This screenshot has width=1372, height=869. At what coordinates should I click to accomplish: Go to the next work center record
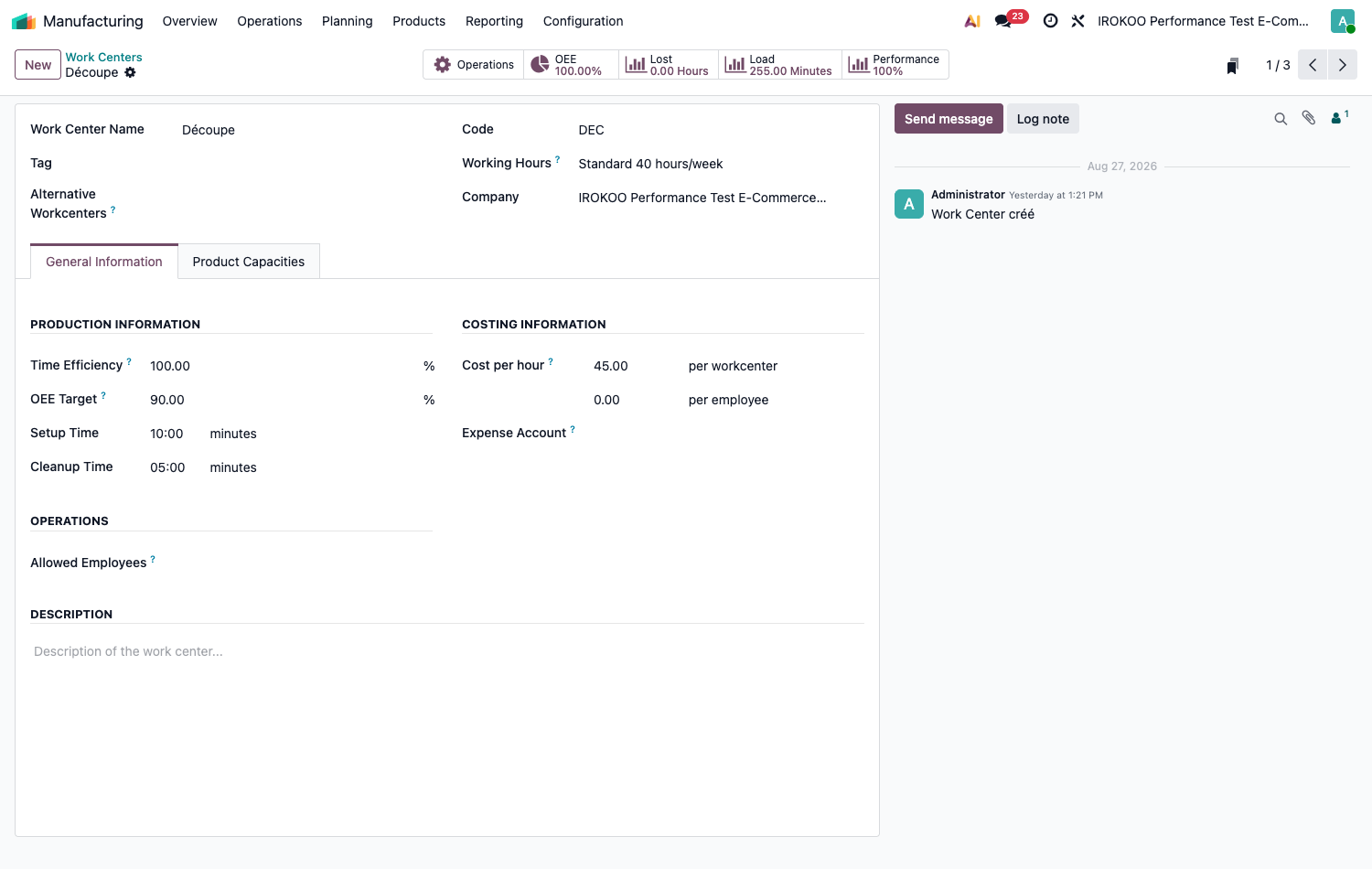1343,65
